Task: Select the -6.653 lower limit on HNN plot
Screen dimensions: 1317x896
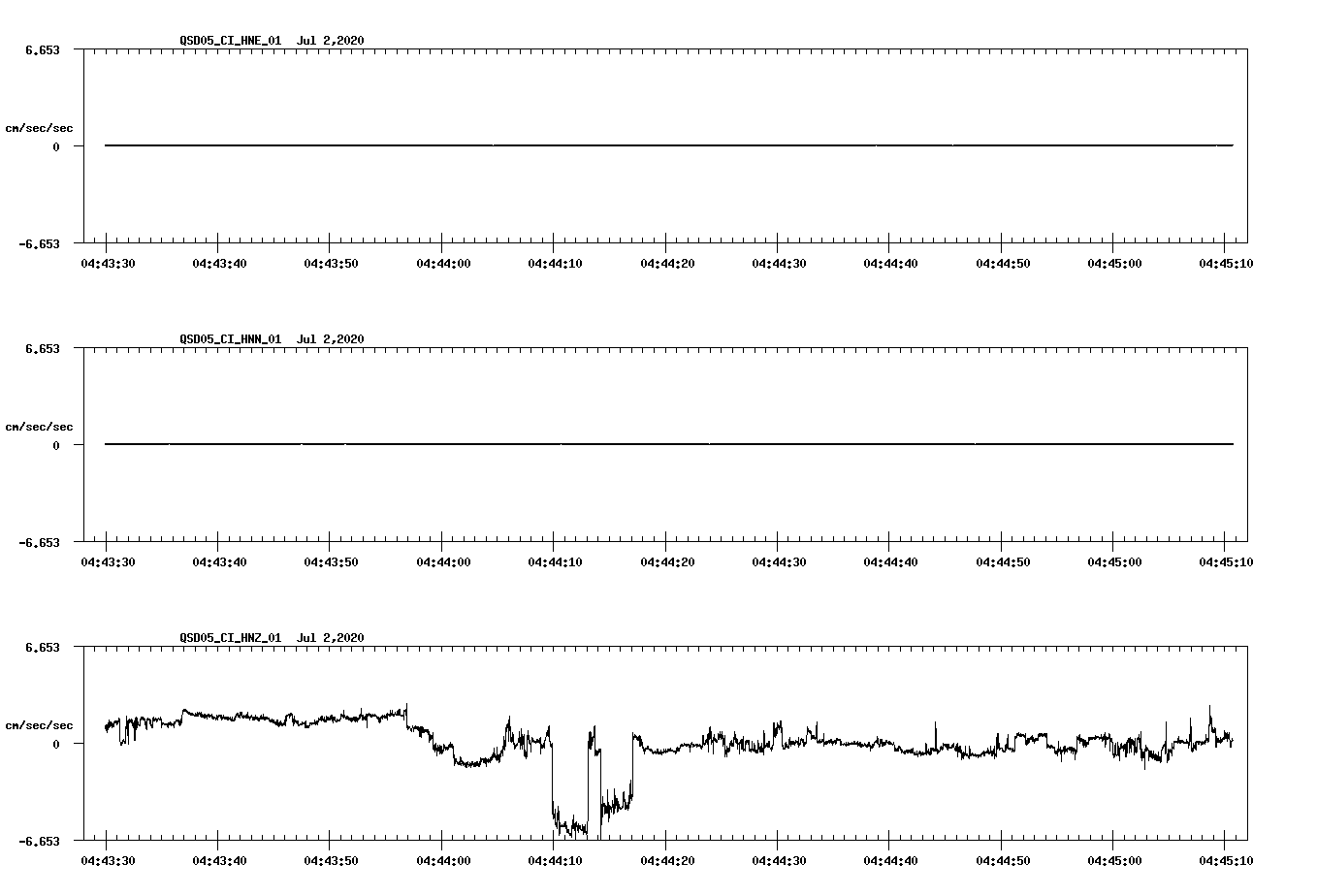Action: click(40, 542)
